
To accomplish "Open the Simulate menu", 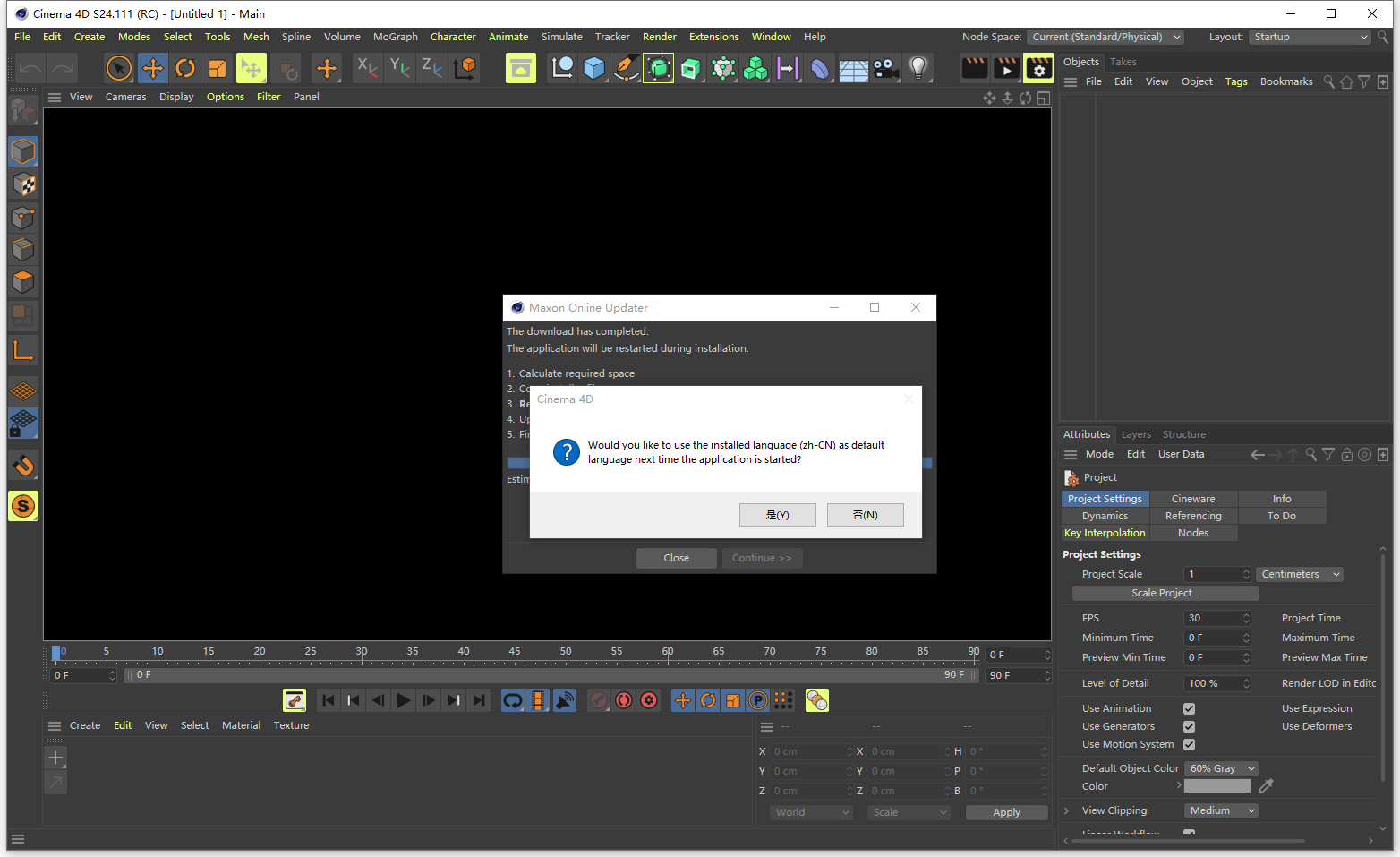I will click(x=562, y=37).
